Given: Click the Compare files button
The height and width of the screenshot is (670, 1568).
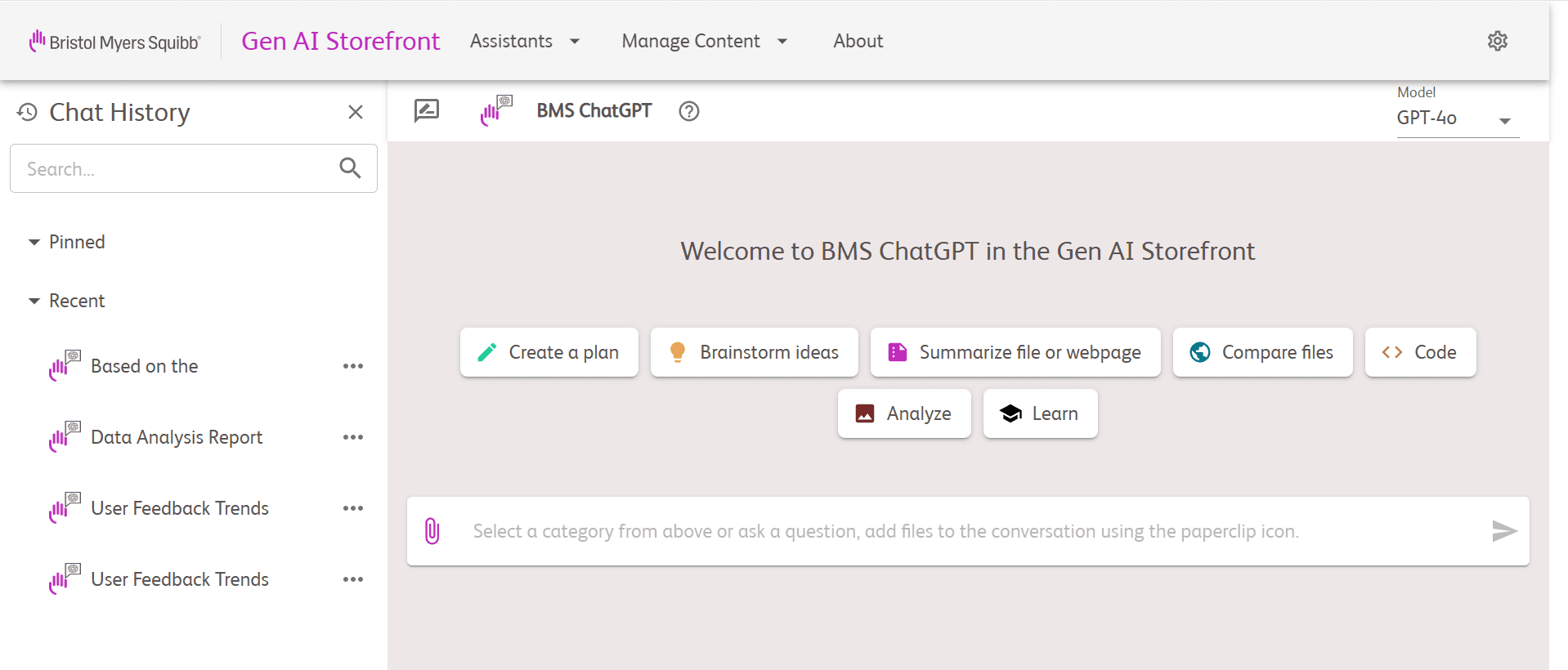Looking at the screenshot, I should pyautogui.click(x=1263, y=352).
